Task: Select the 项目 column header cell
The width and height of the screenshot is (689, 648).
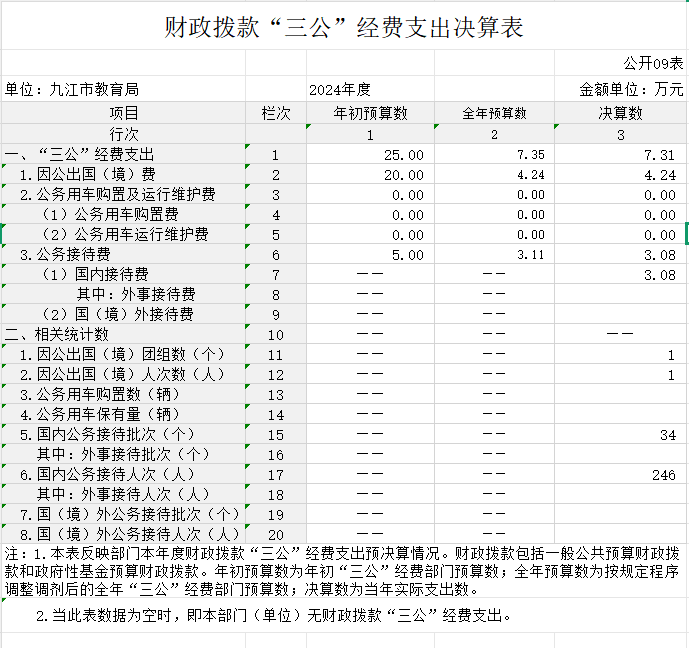Action: [x=124, y=113]
